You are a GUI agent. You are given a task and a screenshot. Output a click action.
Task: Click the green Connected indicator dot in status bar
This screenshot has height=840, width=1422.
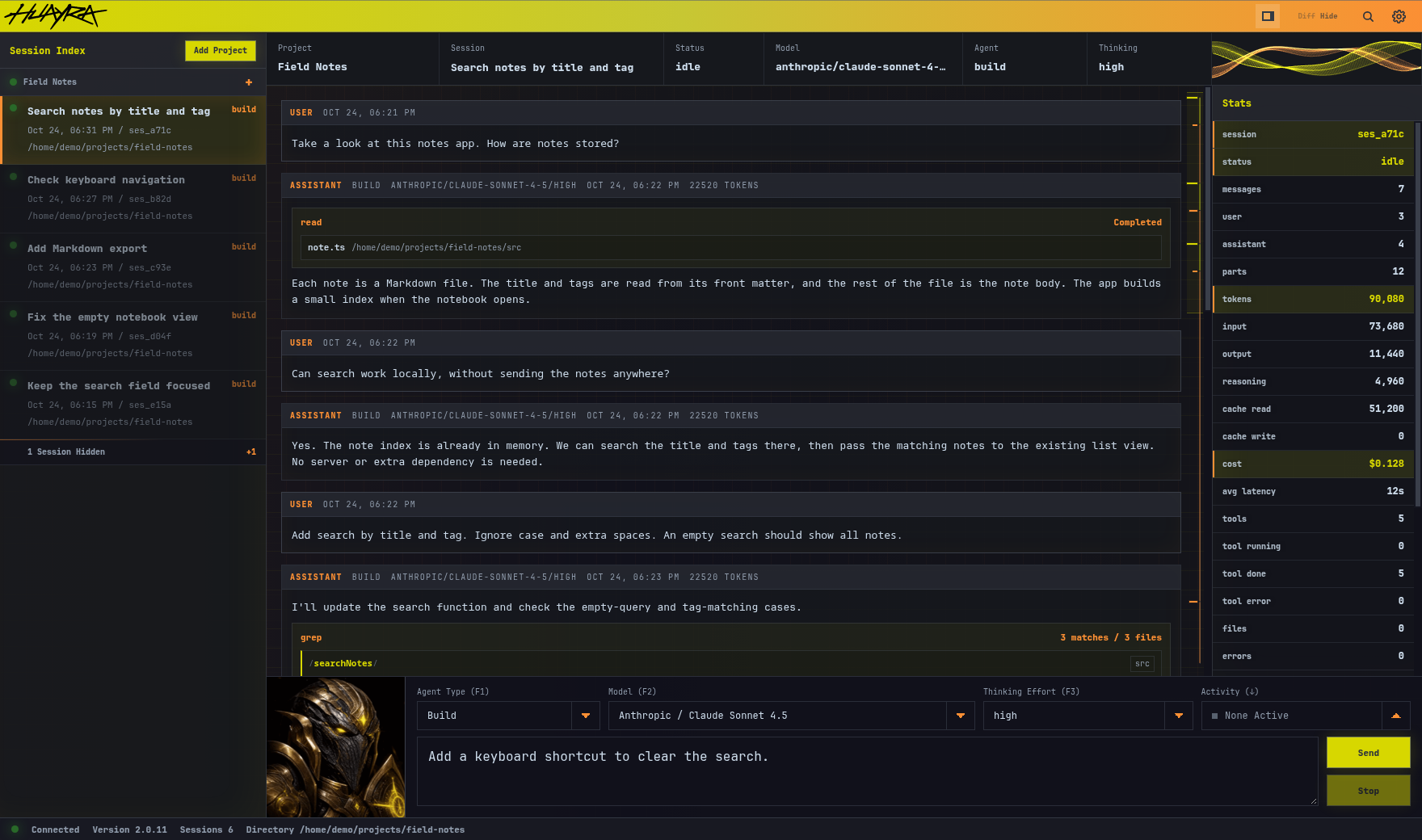pos(15,829)
